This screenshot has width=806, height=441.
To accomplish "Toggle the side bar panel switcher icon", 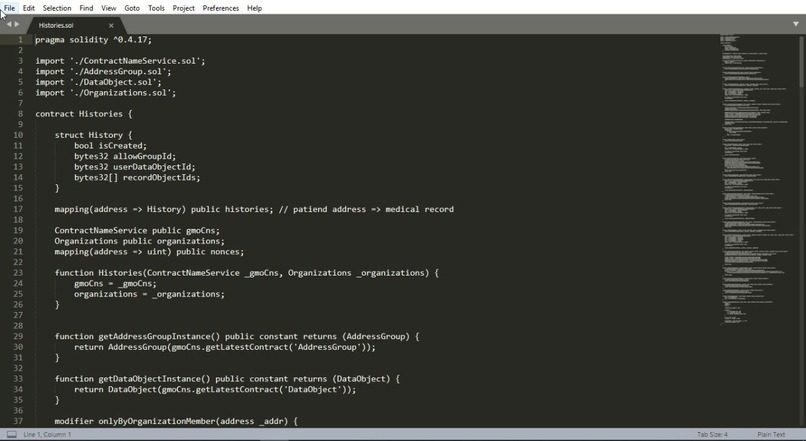I will [11, 434].
